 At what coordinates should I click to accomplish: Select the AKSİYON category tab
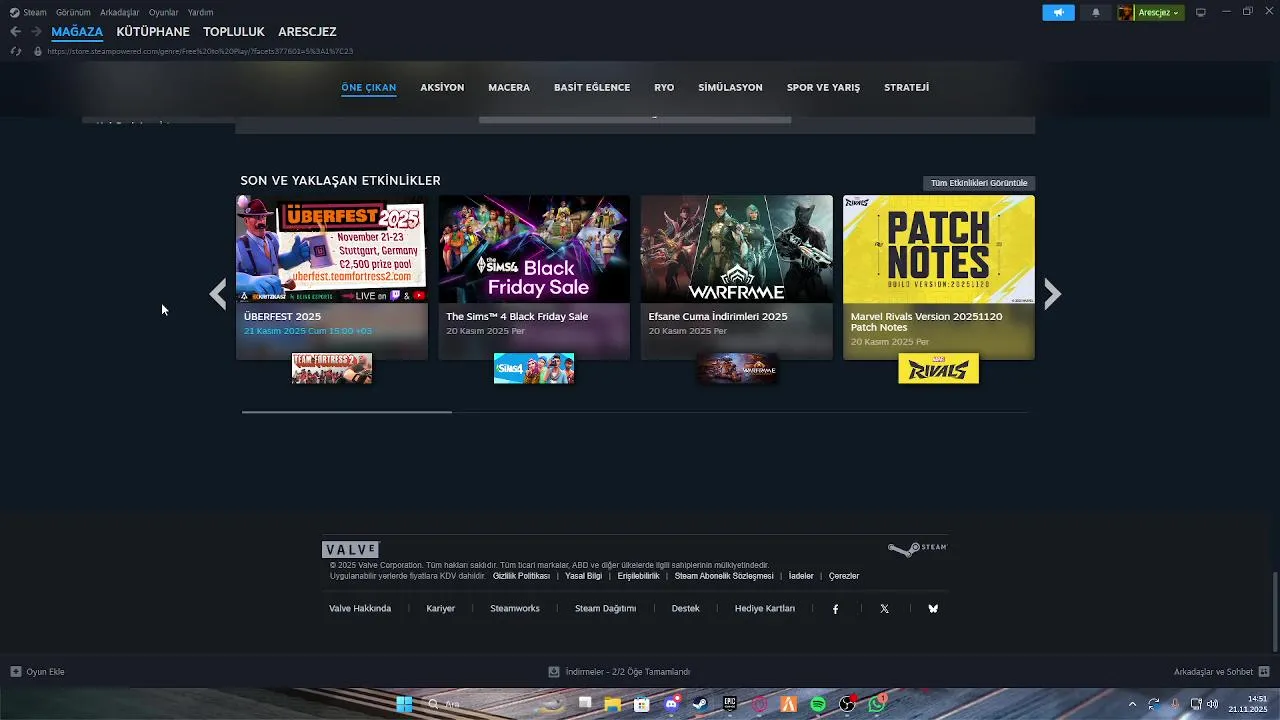pyautogui.click(x=442, y=87)
